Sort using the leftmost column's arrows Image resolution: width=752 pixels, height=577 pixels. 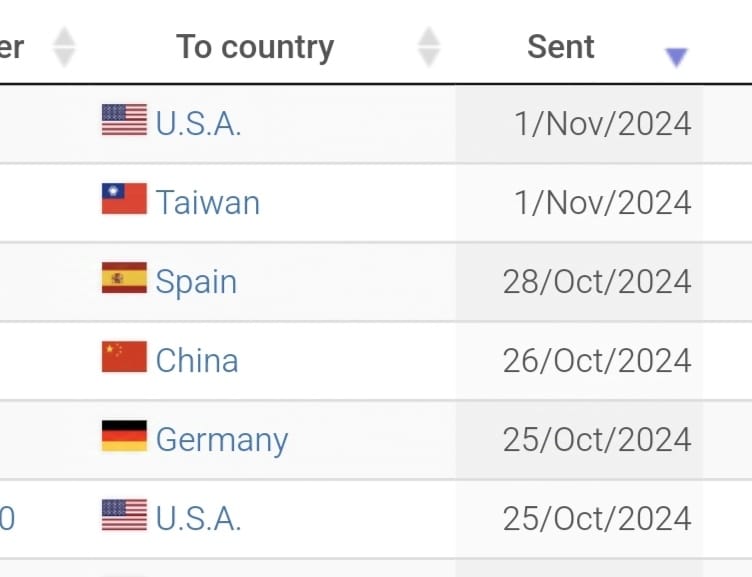tap(64, 47)
